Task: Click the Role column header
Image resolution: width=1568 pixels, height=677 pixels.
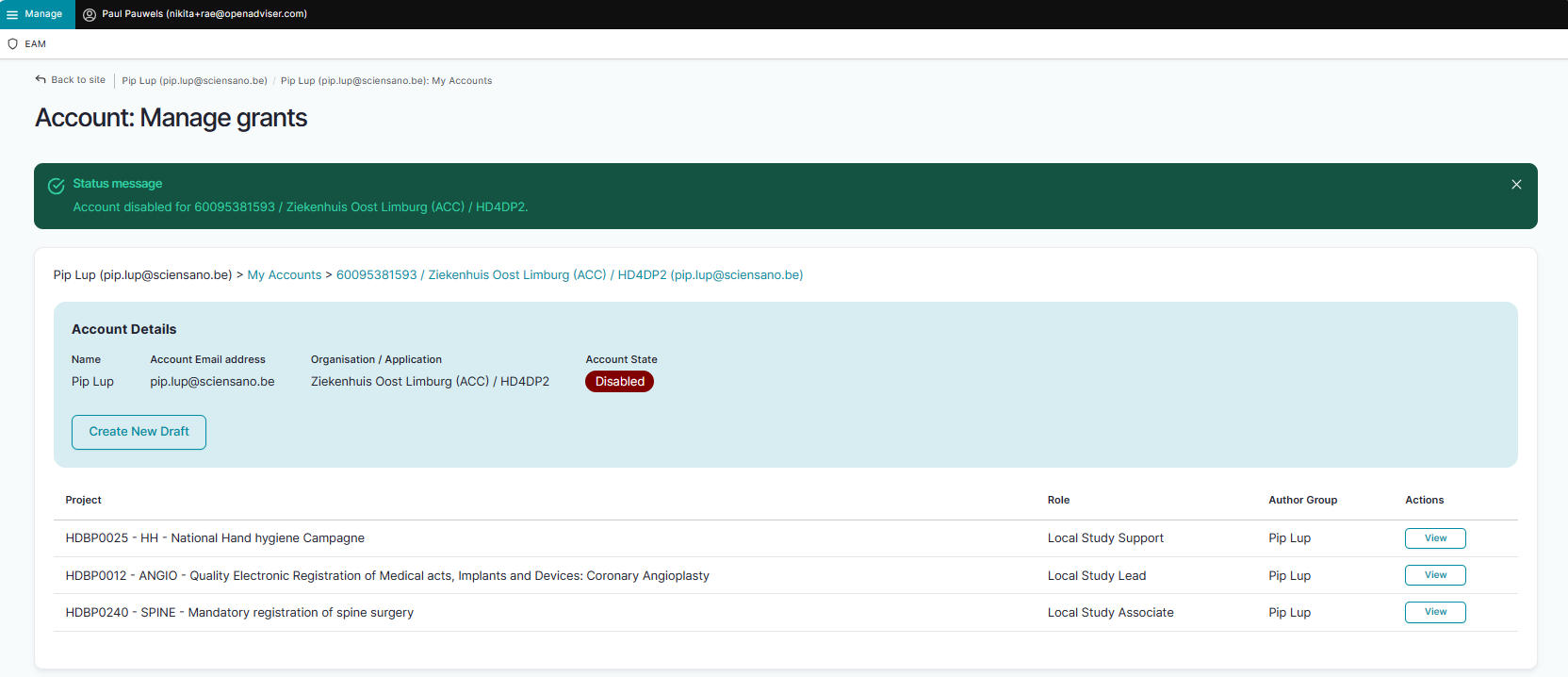Action: 1058,501
